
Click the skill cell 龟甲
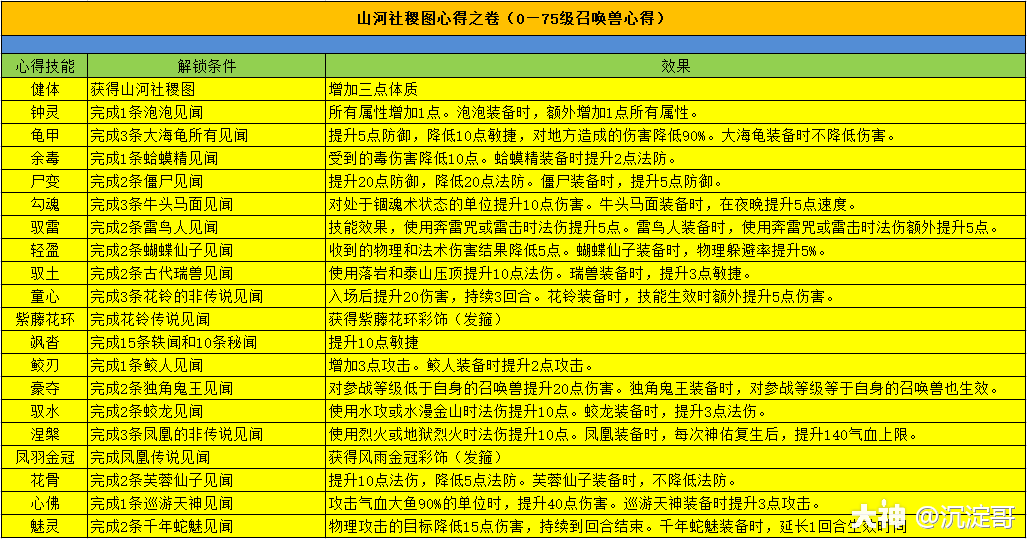45,135
